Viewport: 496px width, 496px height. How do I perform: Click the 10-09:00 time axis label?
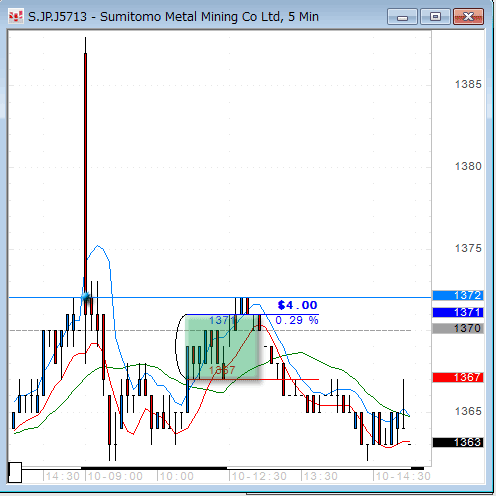(x=115, y=476)
